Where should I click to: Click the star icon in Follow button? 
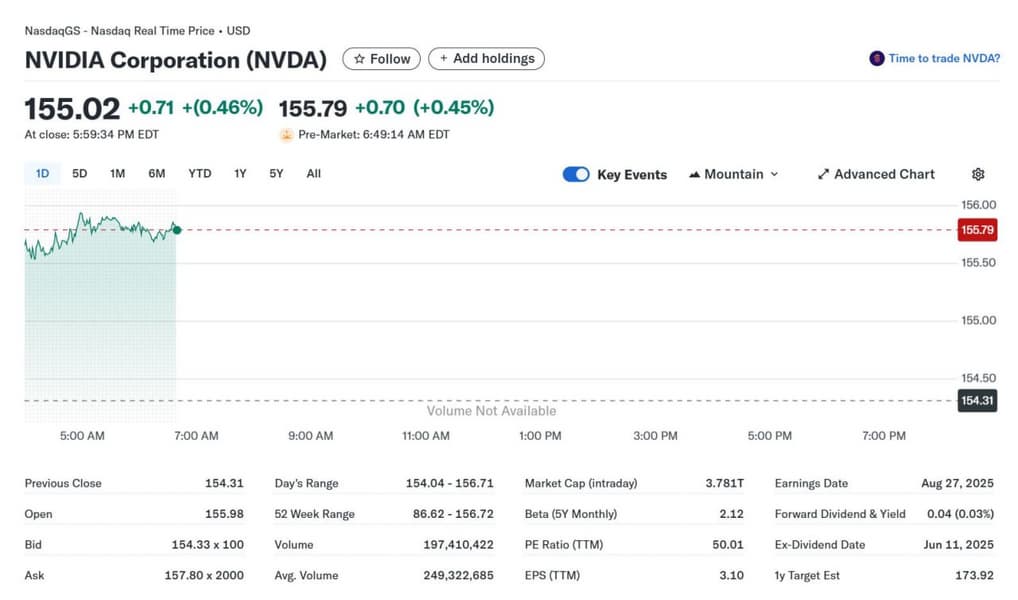359,59
